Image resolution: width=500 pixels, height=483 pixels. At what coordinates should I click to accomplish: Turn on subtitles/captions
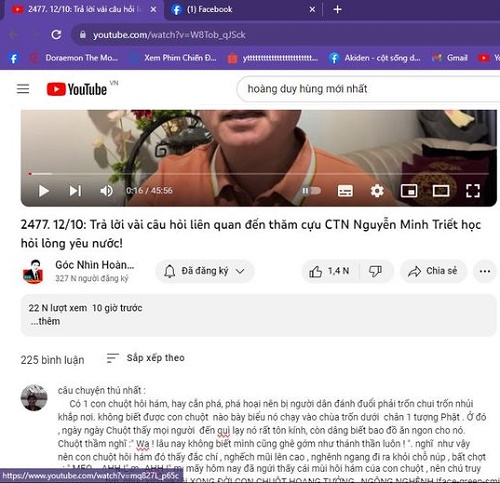click(x=345, y=191)
